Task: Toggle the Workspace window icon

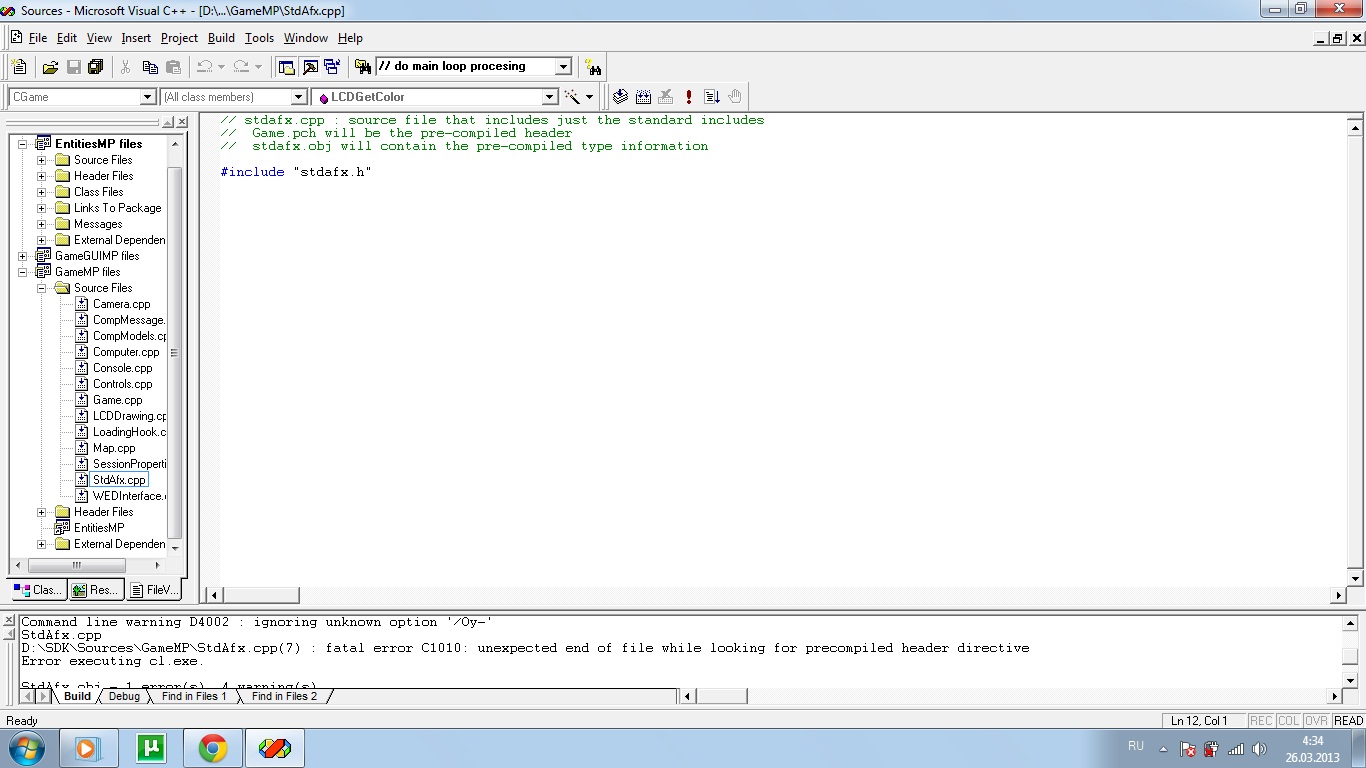Action: [x=287, y=67]
